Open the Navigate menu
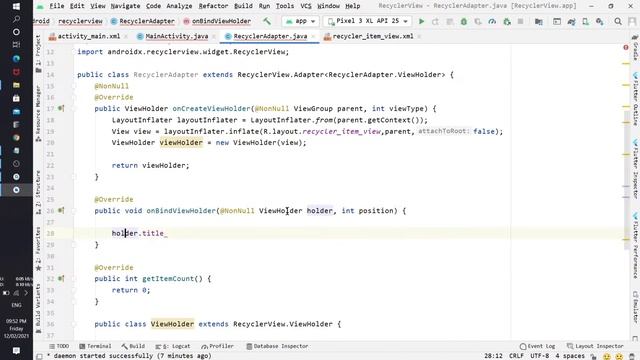The height and width of the screenshot is (360, 640). tap(125, 6)
